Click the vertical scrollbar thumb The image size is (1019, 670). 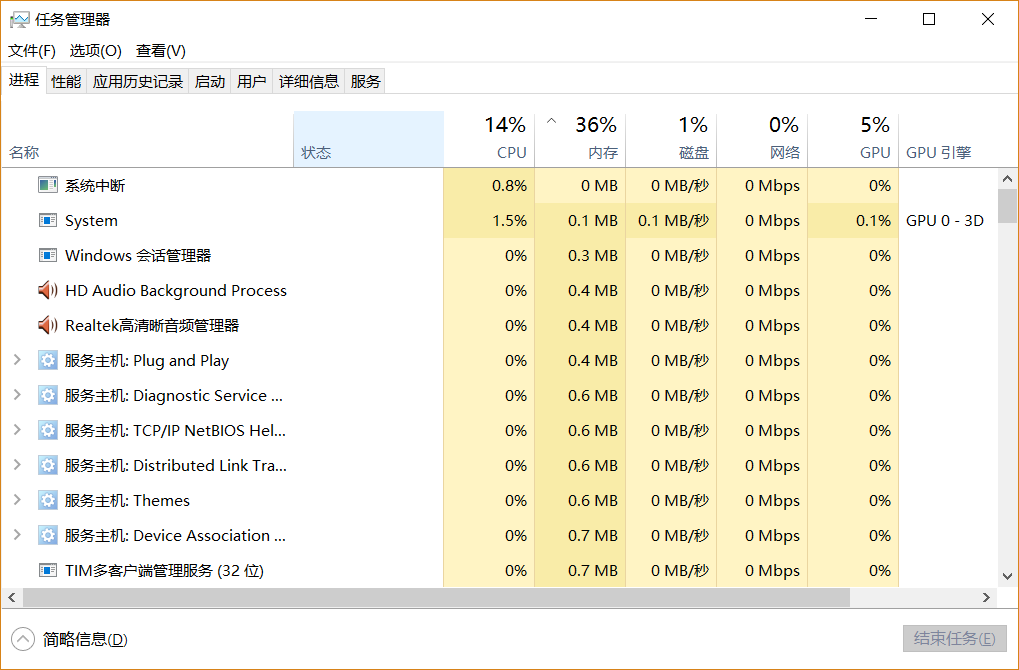click(x=1007, y=206)
